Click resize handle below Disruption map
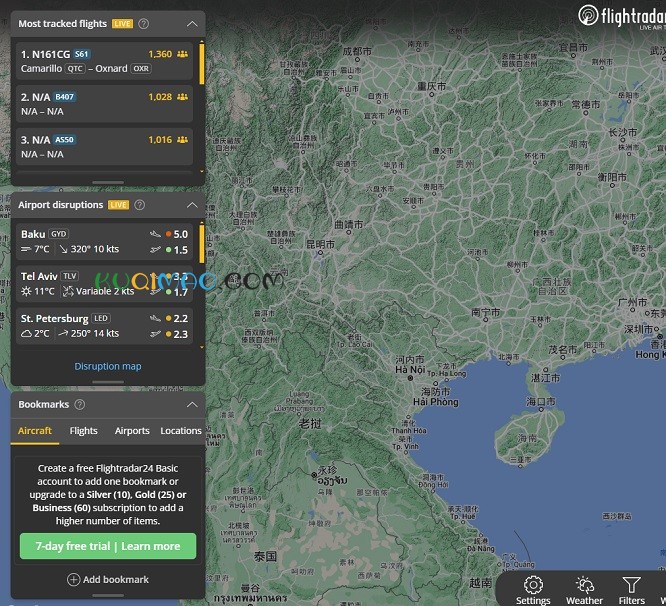The height and width of the screenshot is (606, 666). 108,382
